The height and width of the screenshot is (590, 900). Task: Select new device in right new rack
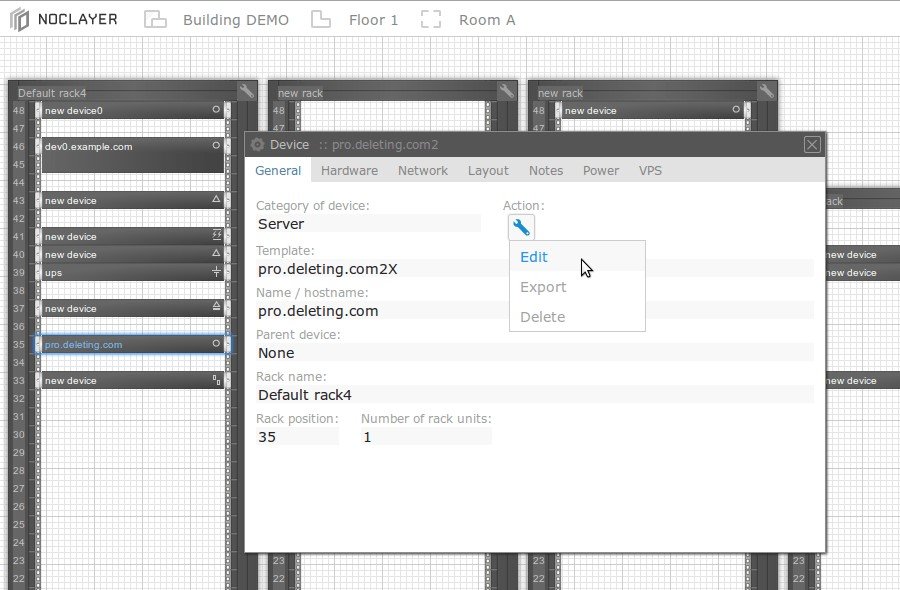coord(652,110)
